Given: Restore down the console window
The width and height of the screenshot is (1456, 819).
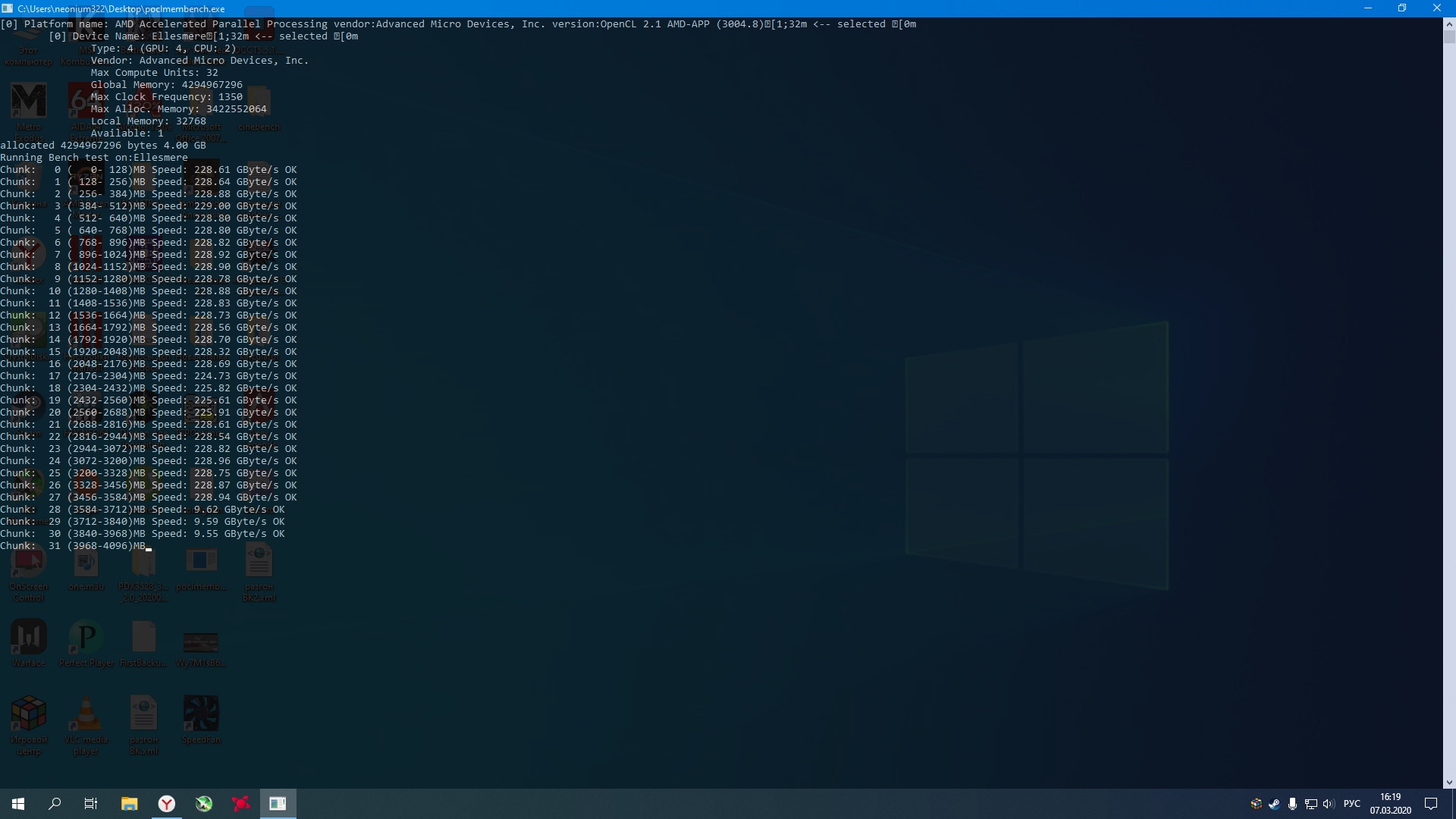Looking at the screenshot, I should pyautogui.click(x=1402, y=8).
